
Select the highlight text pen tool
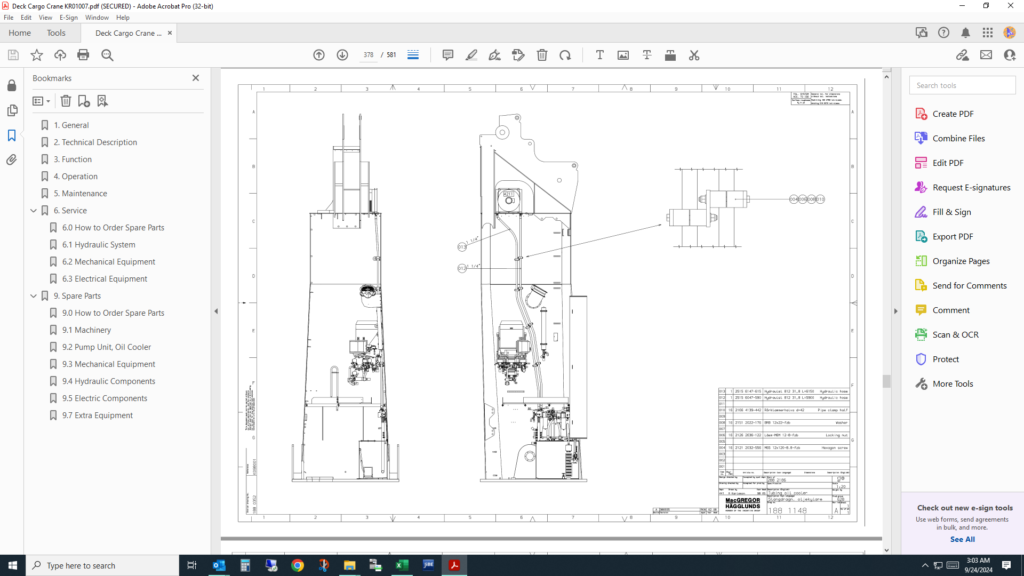click(x=472, y=56)
